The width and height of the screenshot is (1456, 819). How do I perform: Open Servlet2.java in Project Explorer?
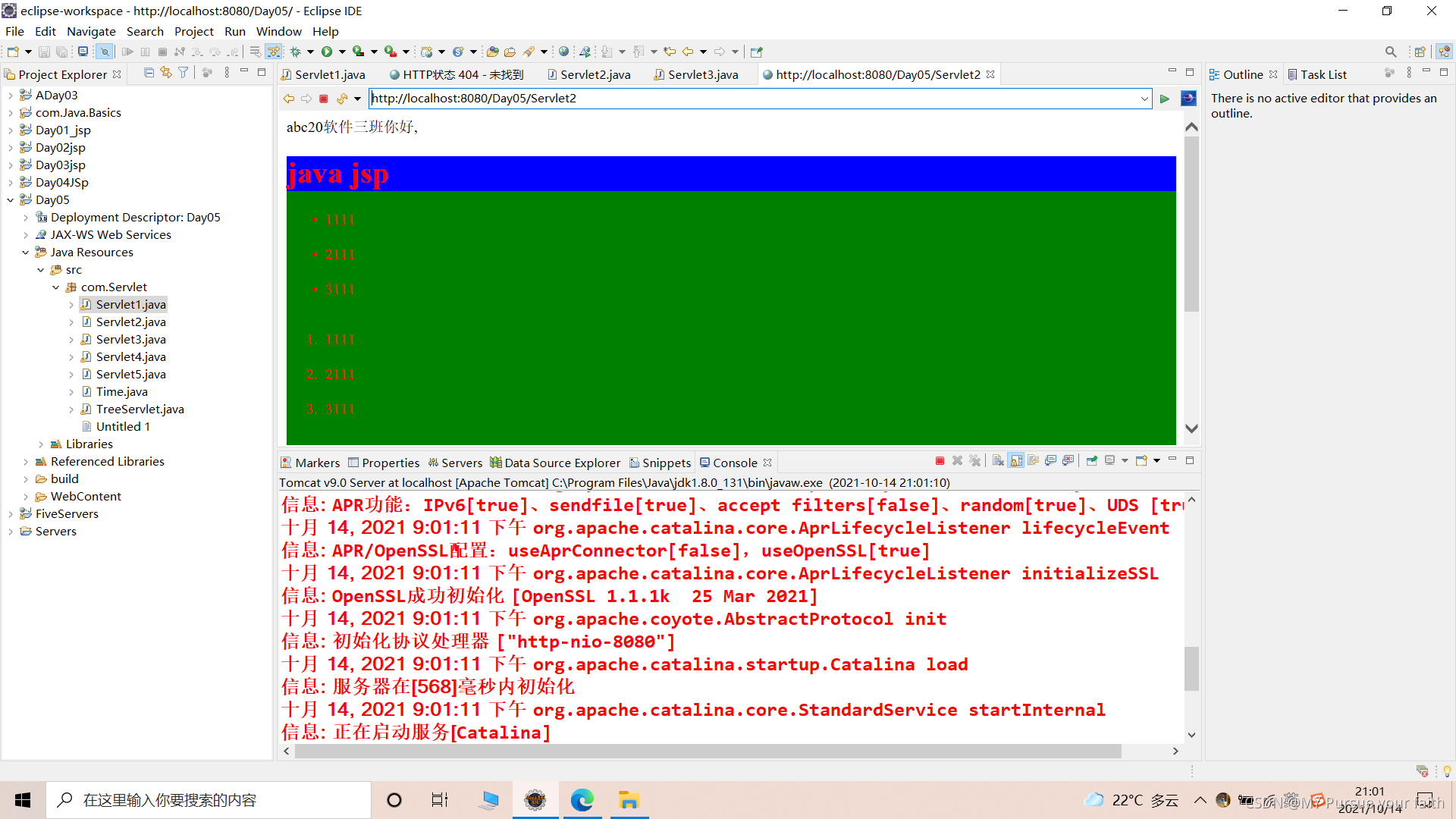tap(130, 322)
